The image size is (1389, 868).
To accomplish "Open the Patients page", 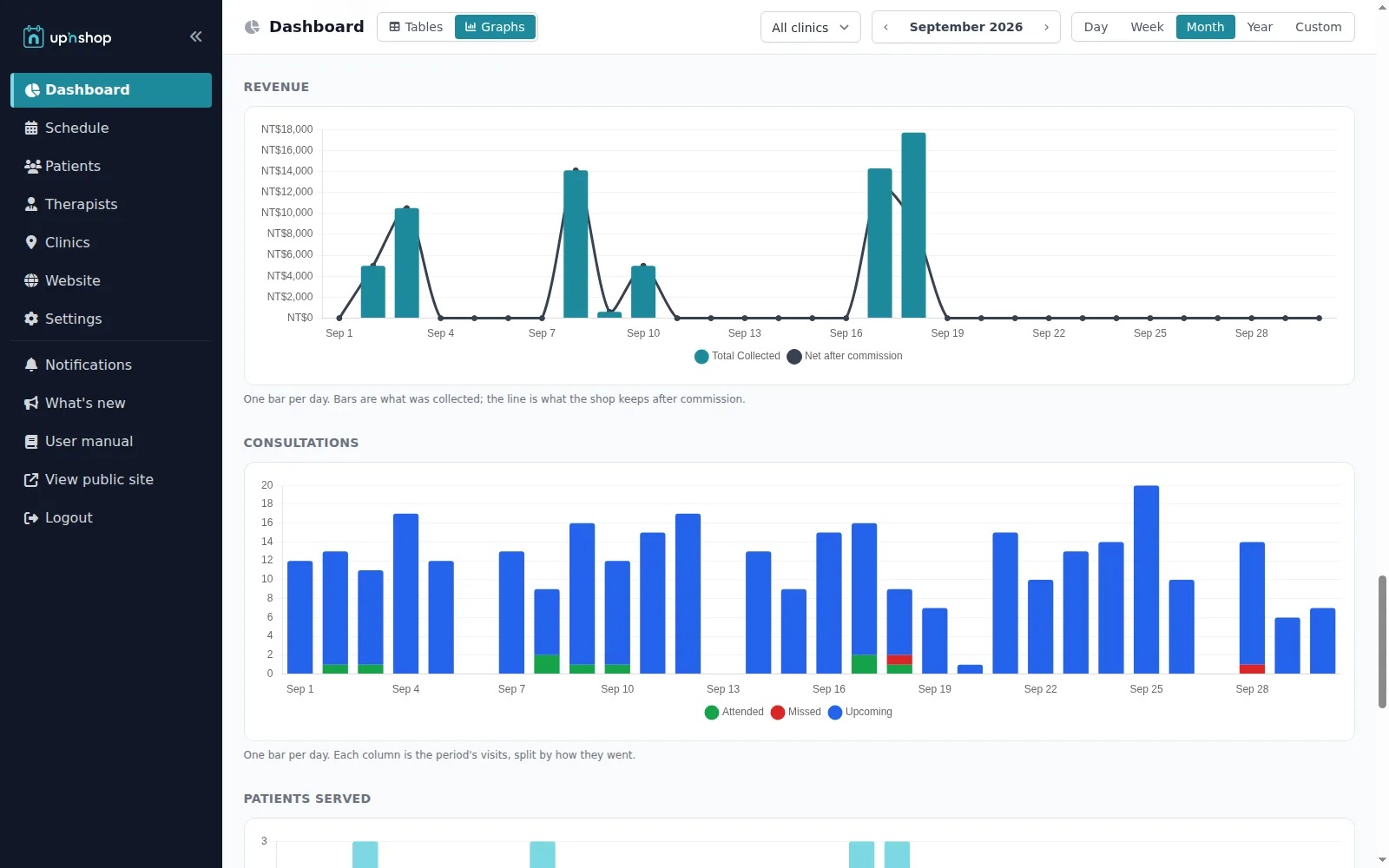I will click(x=111, y=166).
